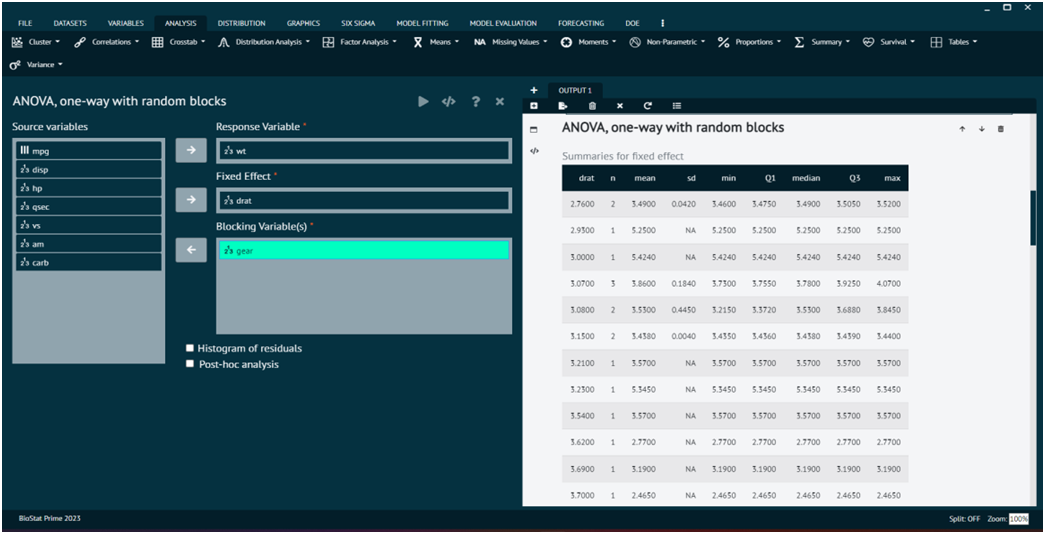Switch to the GRAPHICS tab
This screenshot has width=1045, height=534.
click(303, 23)
